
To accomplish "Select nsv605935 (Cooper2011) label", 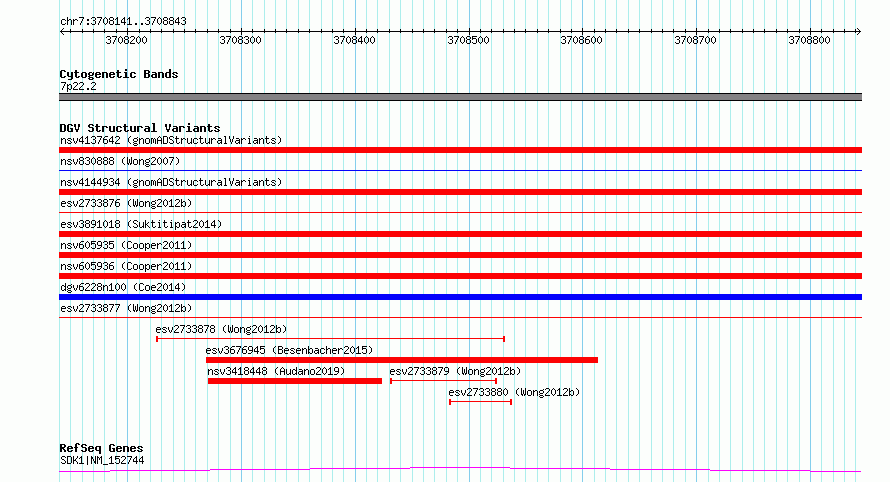I will click(126, 245).
